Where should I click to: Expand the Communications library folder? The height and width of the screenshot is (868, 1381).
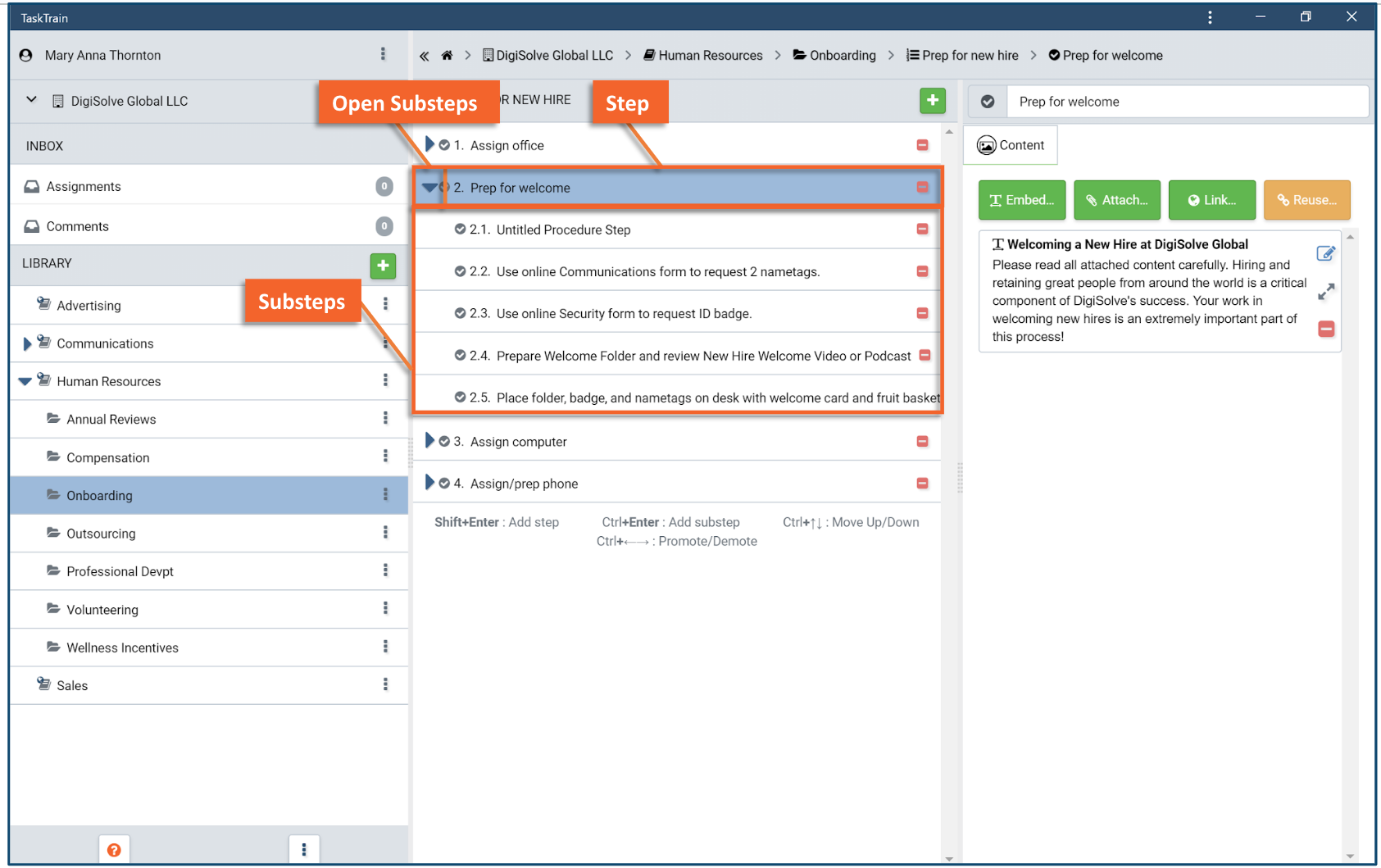[x=27, y=344]
